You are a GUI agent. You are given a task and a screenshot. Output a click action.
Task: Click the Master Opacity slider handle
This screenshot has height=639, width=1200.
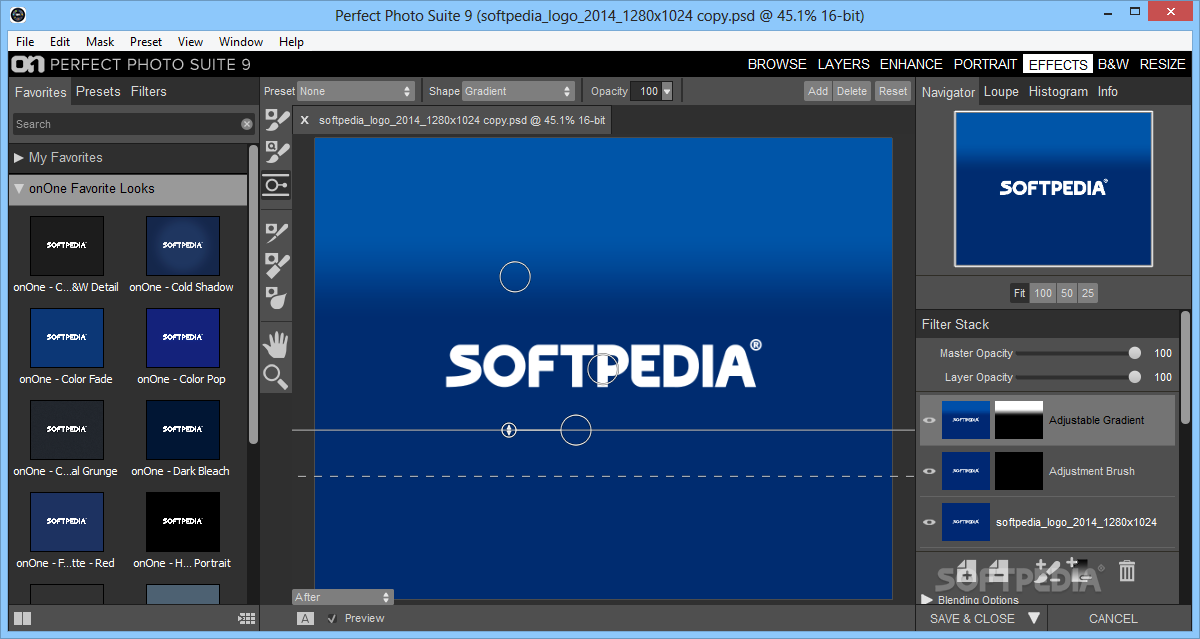1135,353
